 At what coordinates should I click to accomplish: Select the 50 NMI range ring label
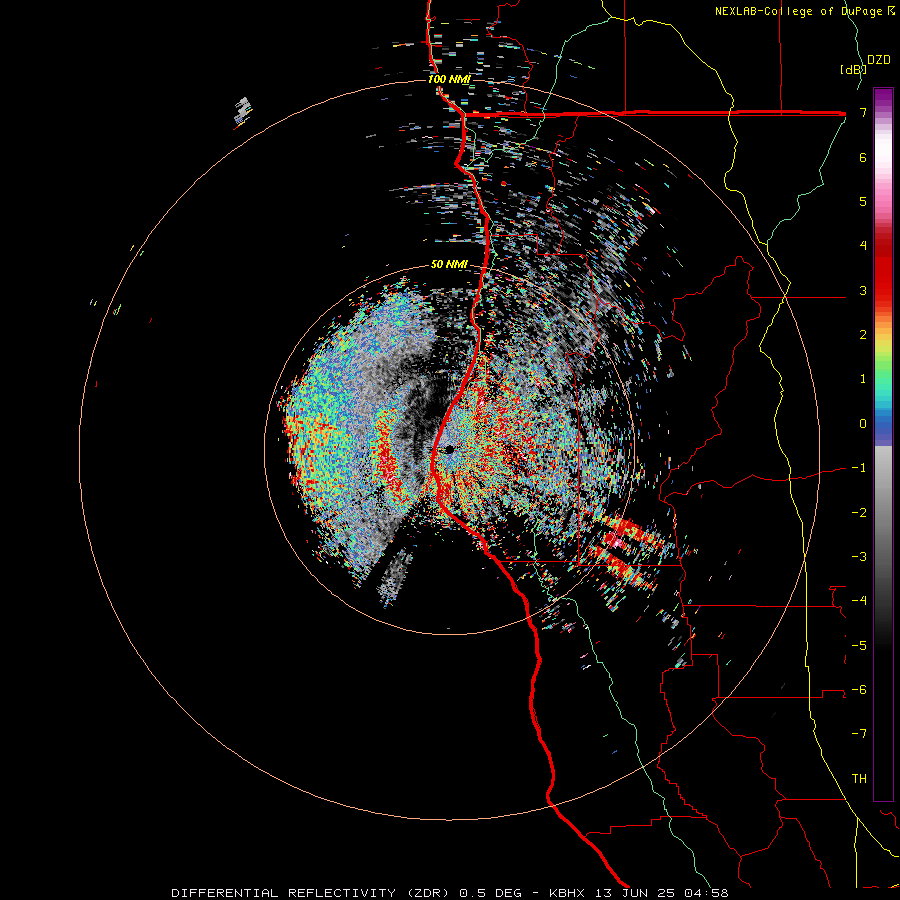(x=449, y=264)
